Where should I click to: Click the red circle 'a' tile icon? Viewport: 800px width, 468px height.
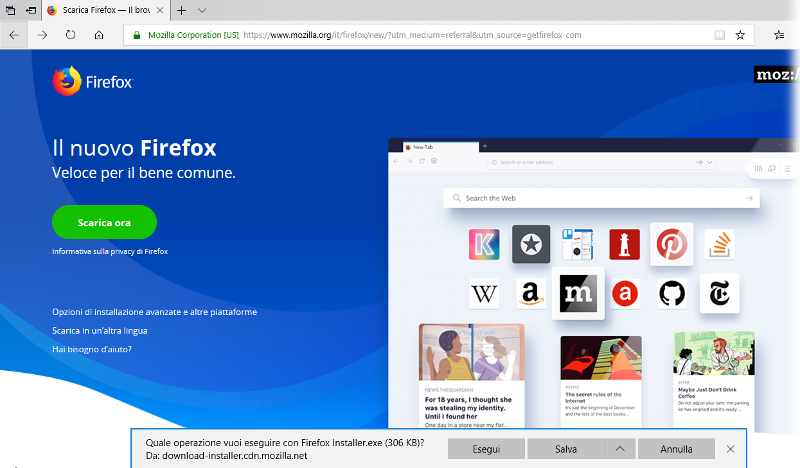tap(625, 294)
